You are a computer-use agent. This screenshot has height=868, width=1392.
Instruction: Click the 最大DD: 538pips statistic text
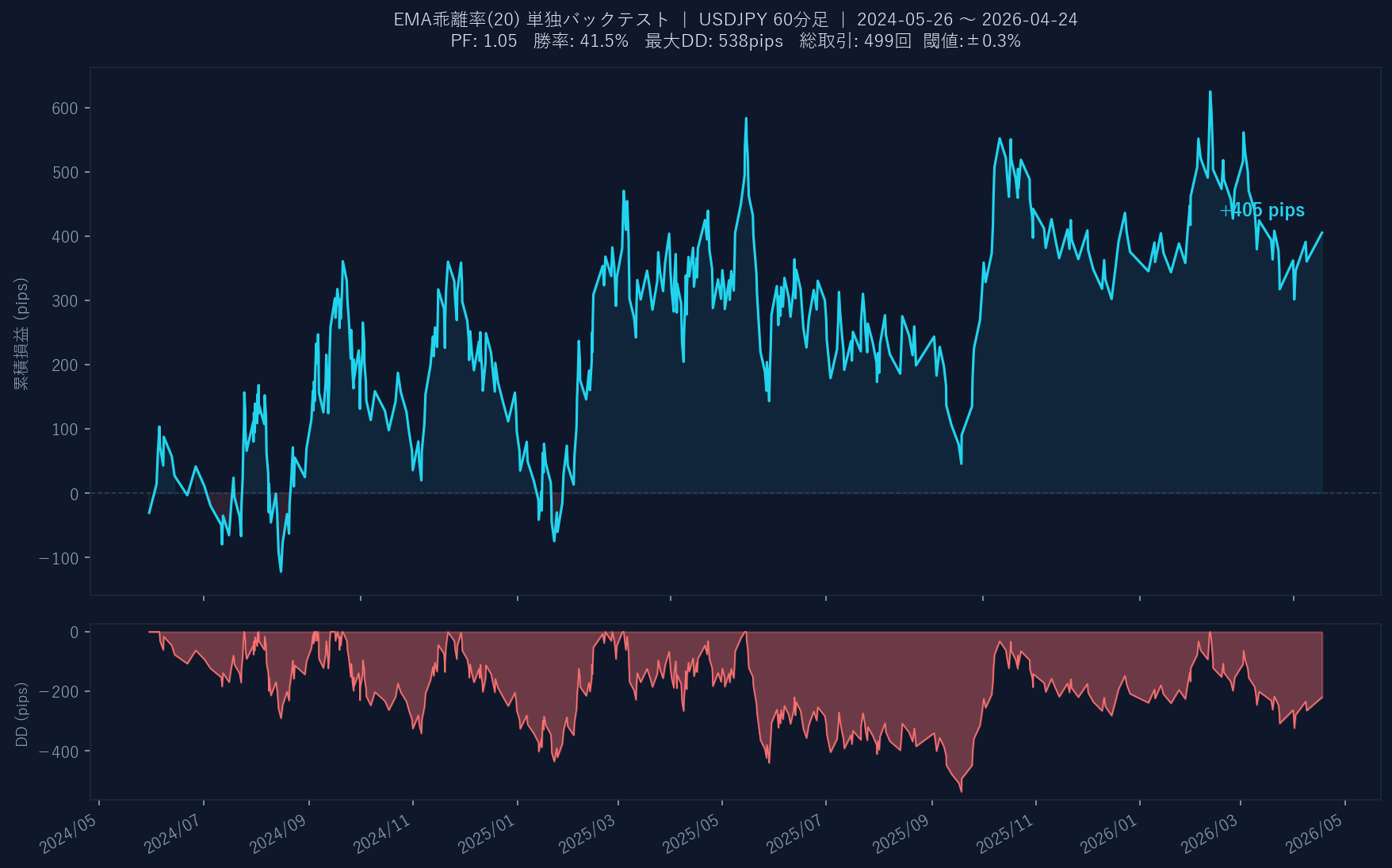click(x=713, y=41)
